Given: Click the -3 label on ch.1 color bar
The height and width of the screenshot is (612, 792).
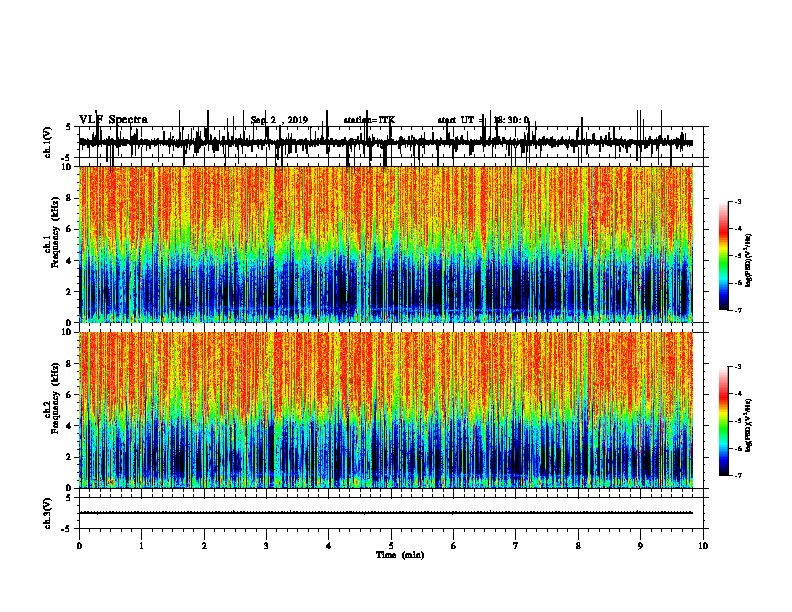Looking at the screenshot, I should click(x=738, y=201).
